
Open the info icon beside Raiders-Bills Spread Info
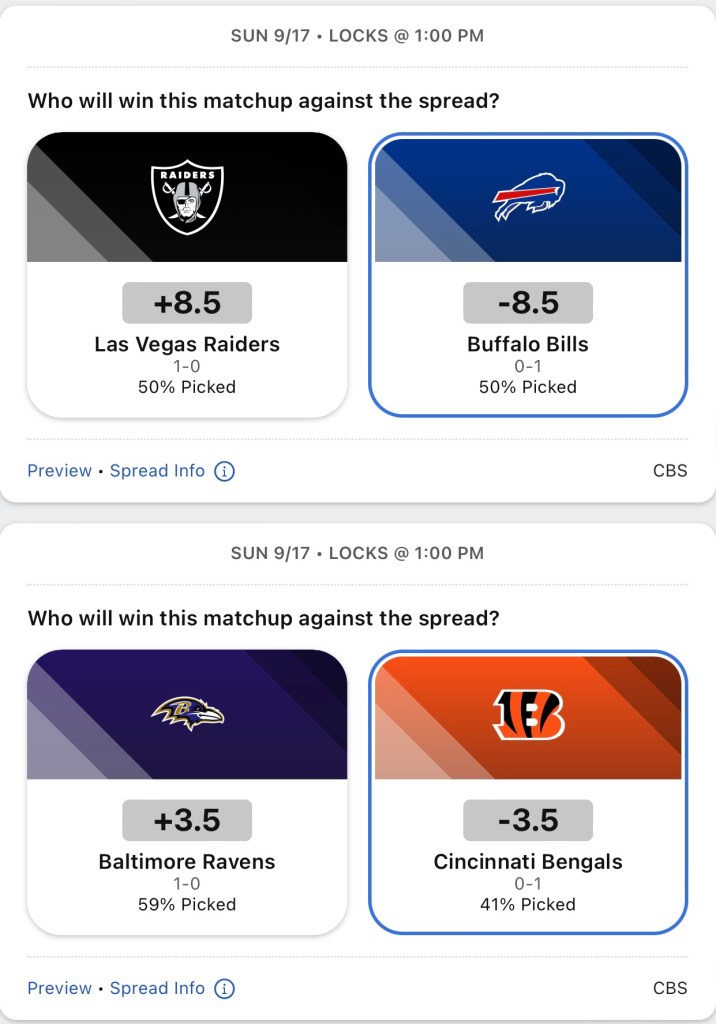225,471
